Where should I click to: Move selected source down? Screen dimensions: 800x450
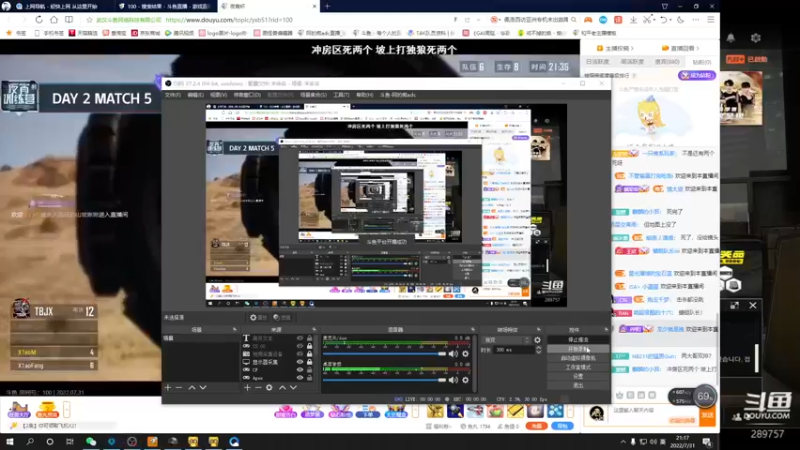click(293, 388)
